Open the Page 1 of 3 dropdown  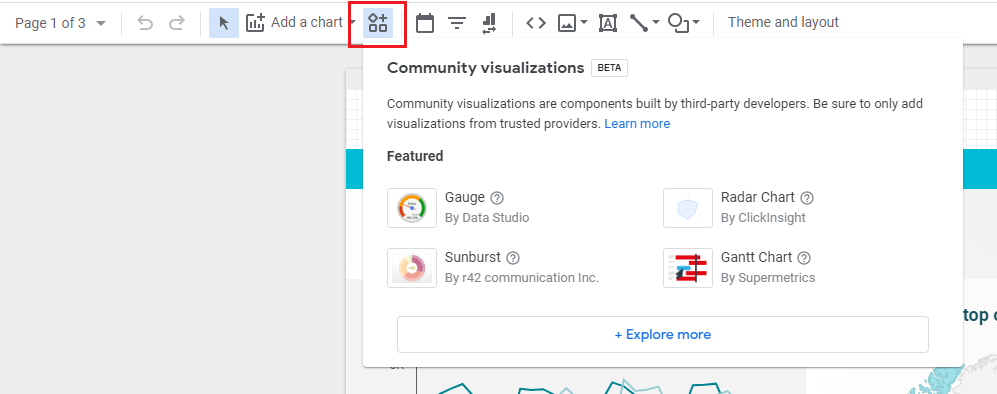(61, 24)
